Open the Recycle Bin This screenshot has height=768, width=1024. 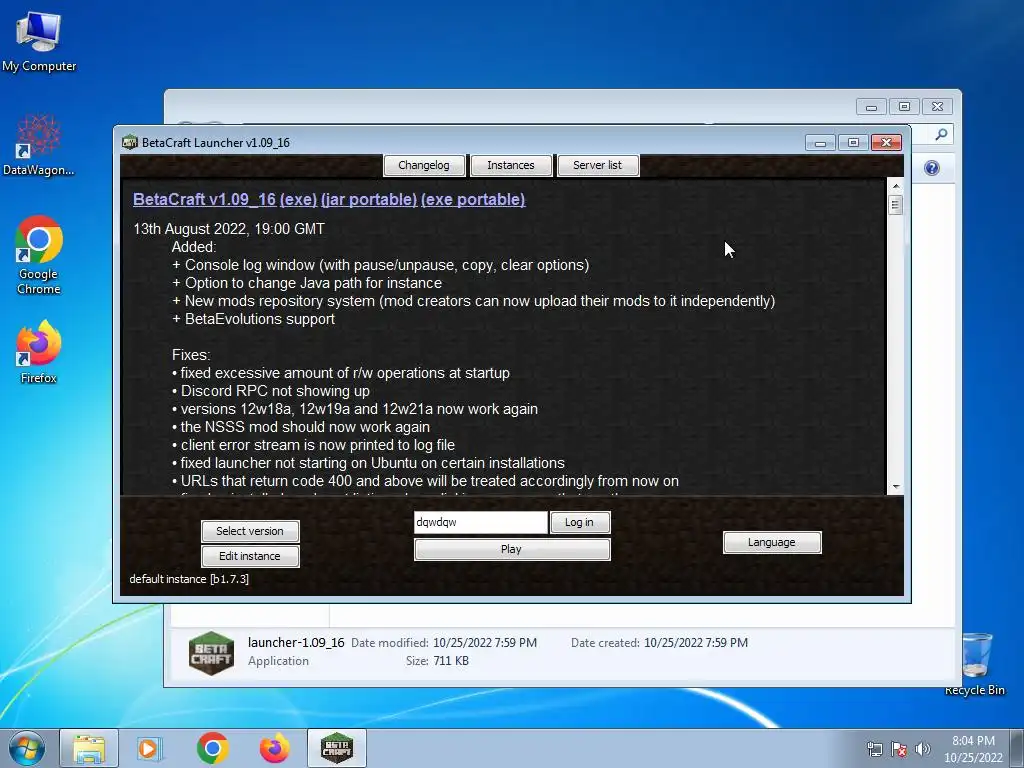pos(974,664)
